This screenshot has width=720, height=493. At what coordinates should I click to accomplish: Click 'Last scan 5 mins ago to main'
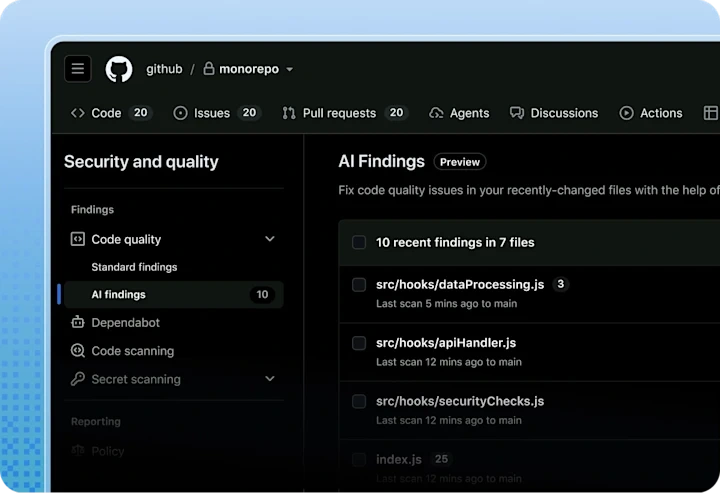[446, 303]
